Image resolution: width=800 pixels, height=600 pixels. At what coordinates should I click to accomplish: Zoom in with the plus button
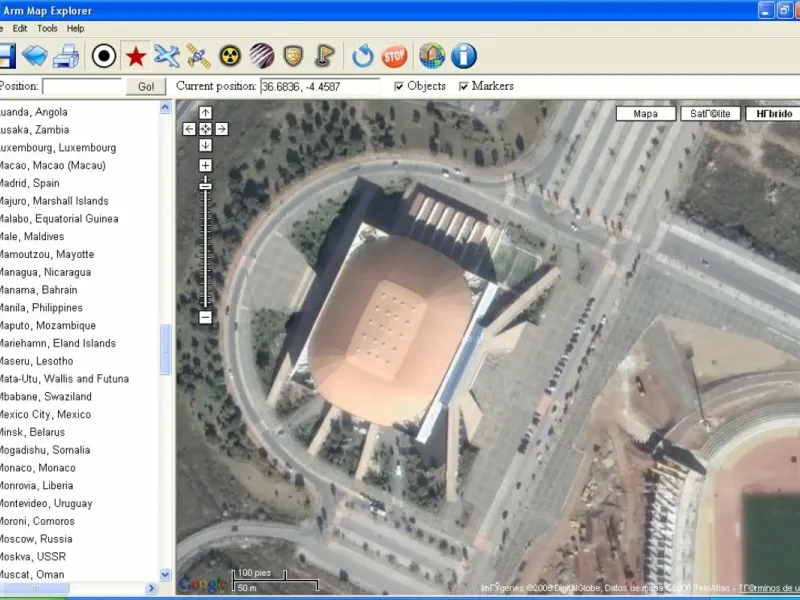[205, 165]
